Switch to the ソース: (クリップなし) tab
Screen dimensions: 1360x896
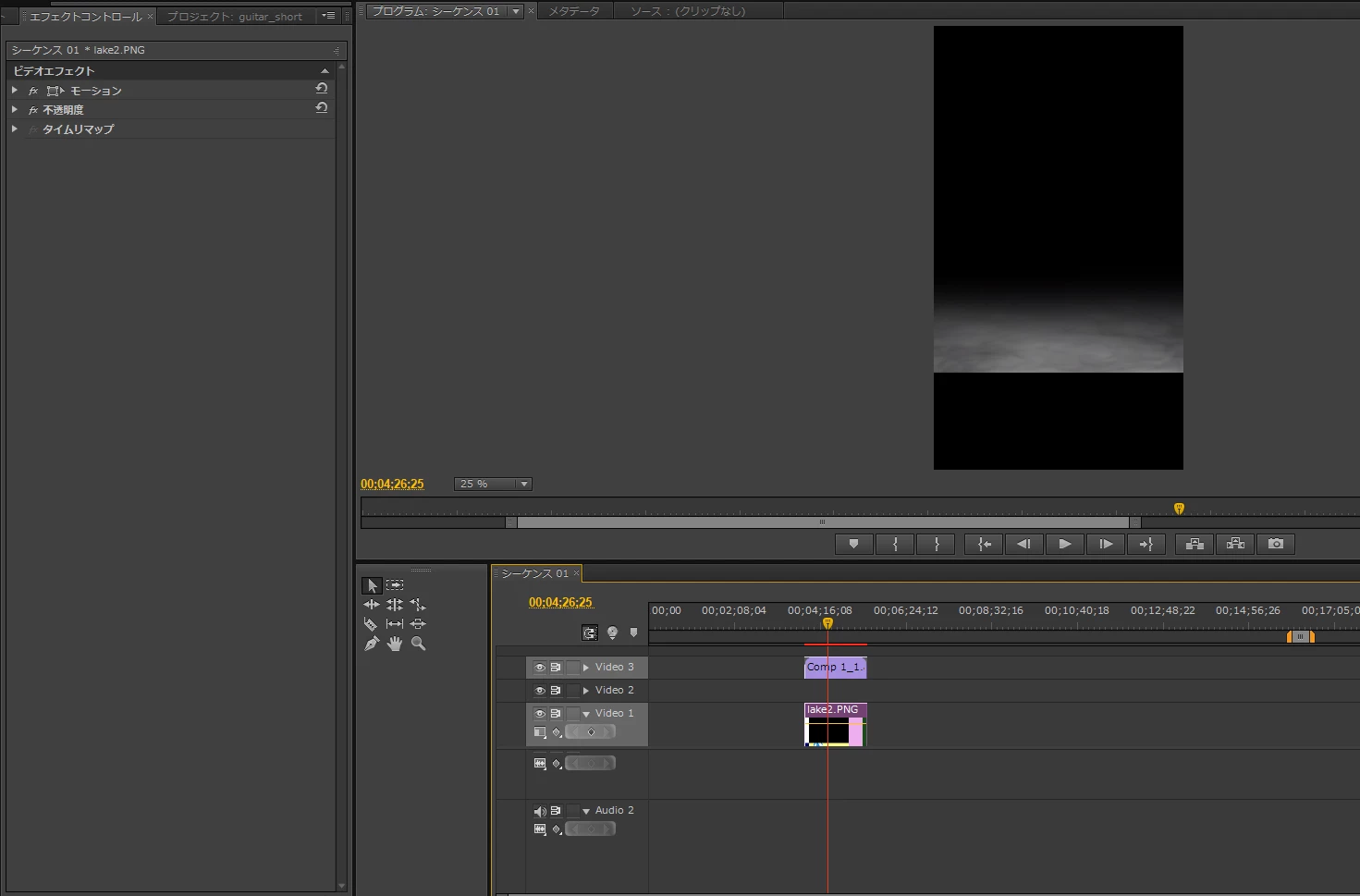[x=688, y=11]
